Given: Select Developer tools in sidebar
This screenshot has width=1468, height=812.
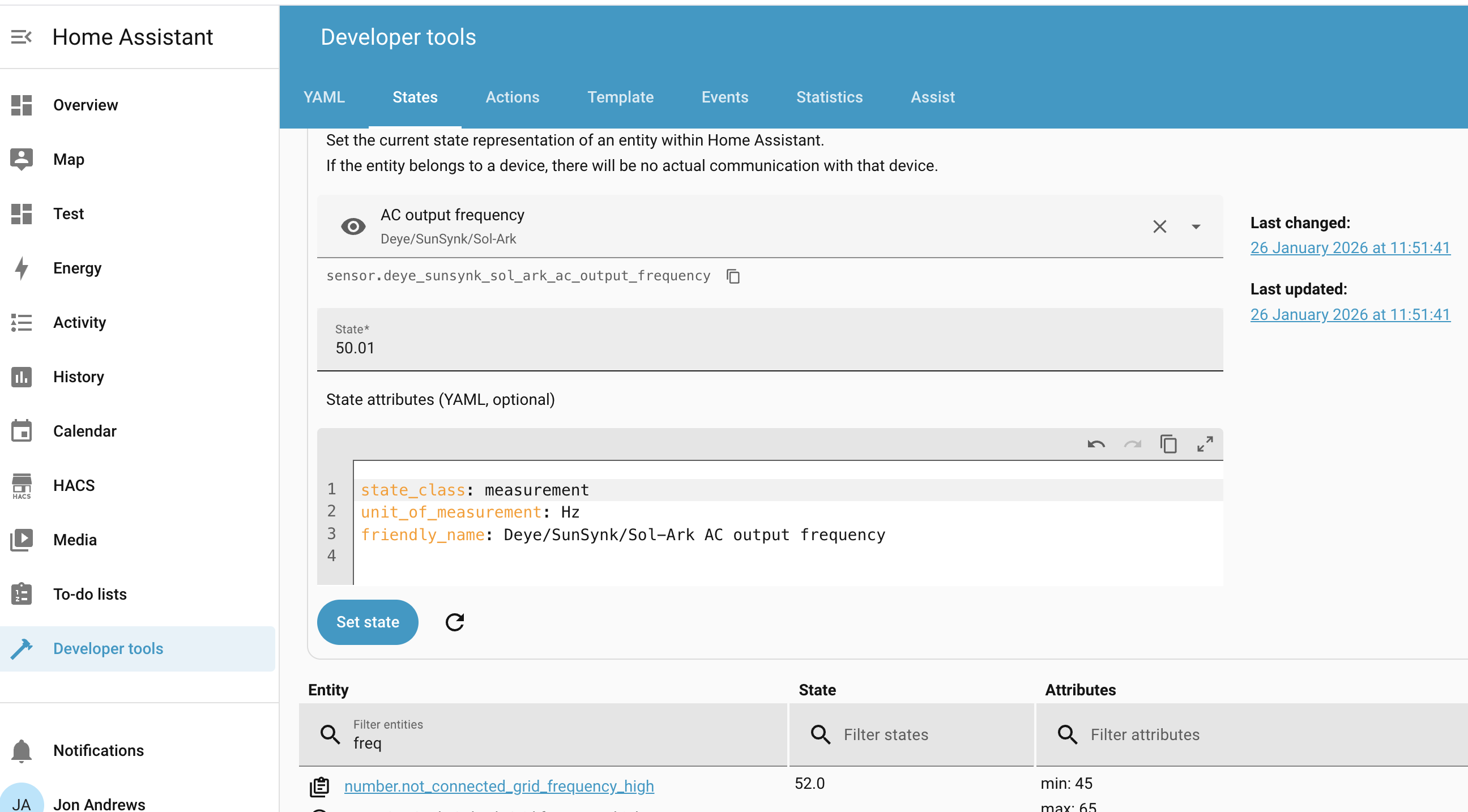Looking at the screenshot, I should pos(137,648).
